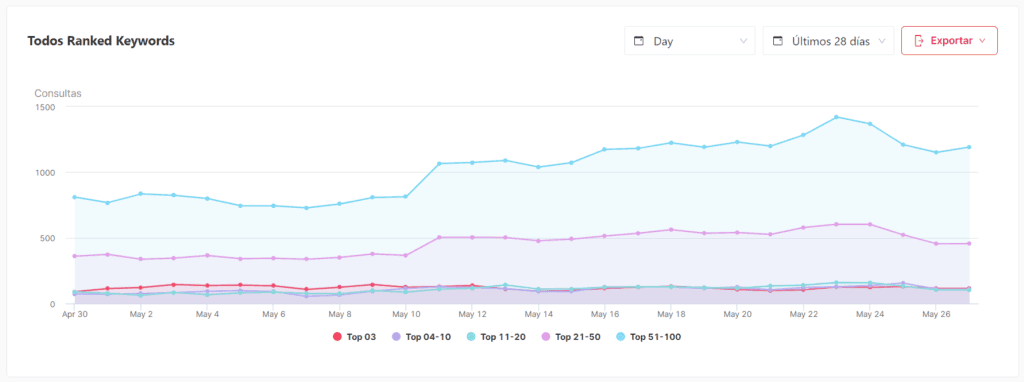This screenshot has width=1024, height=382.
Task: Click the May 18 x-axis label
Action: [671, 314]
